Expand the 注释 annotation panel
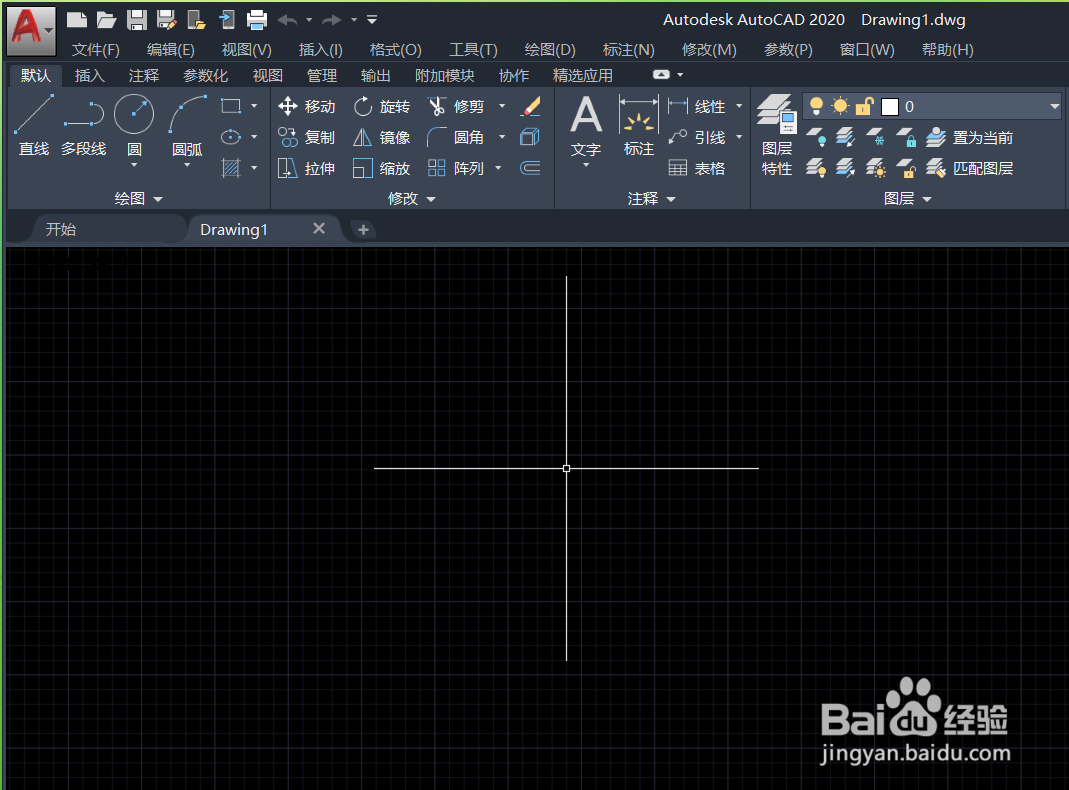 [x=651, y=198]
